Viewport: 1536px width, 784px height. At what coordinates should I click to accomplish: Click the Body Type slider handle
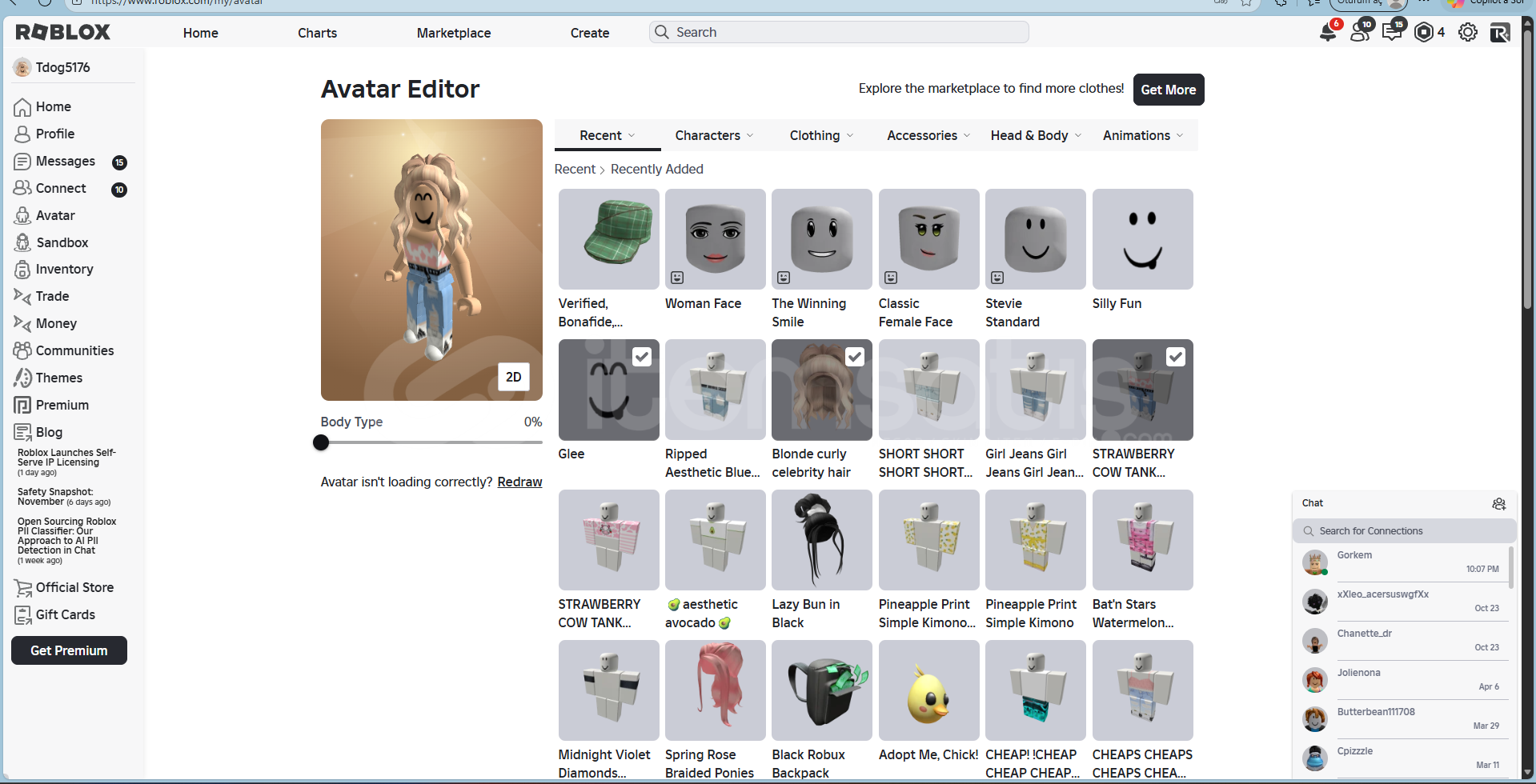pos(321,442)
